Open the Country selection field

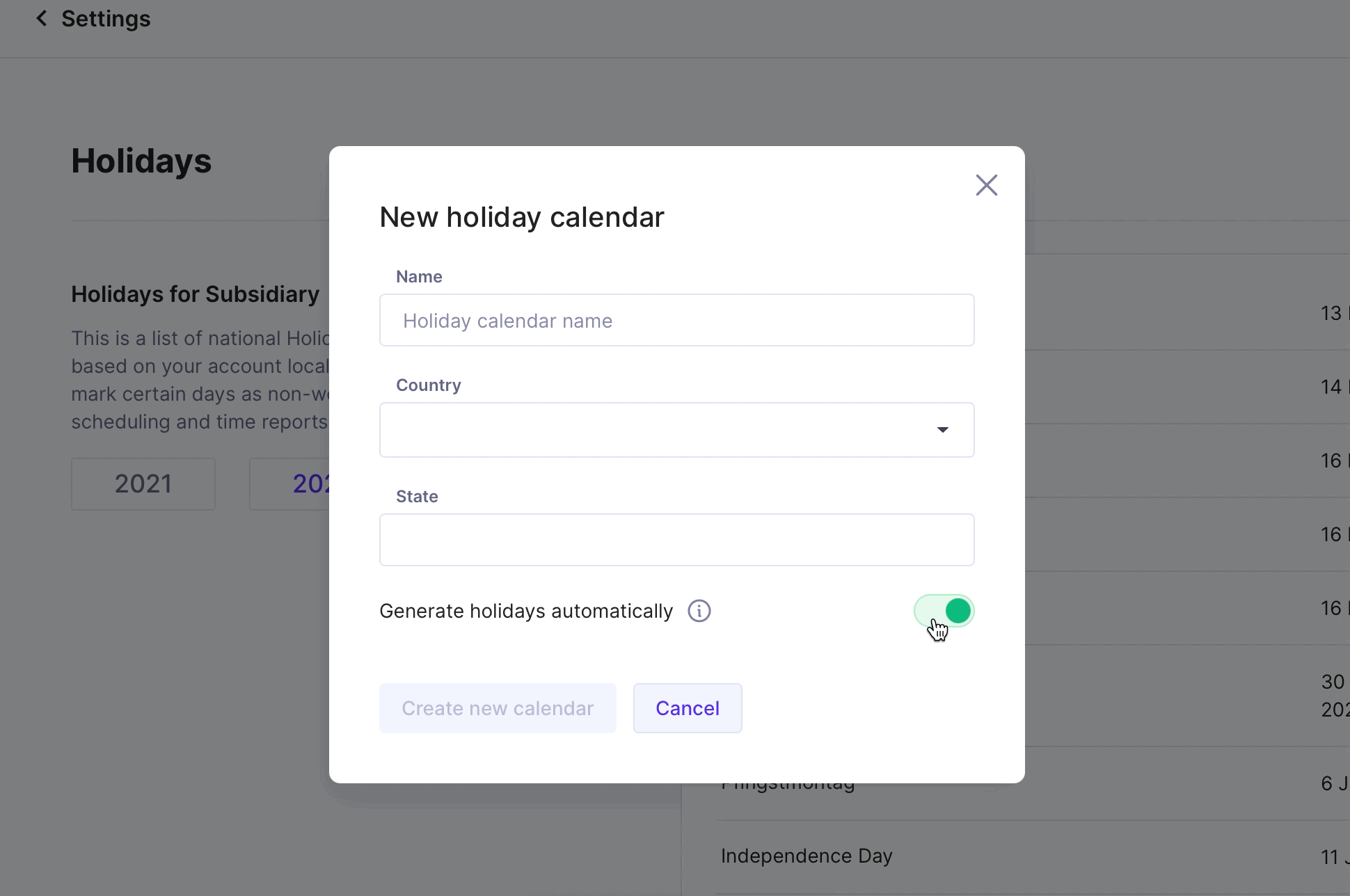click(x=676, y=430)
